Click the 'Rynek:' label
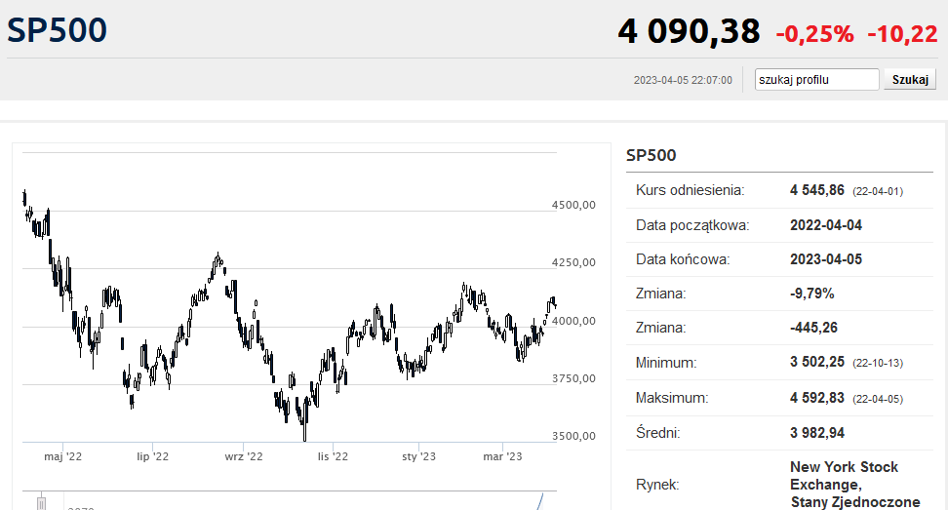 pos(657,485)
